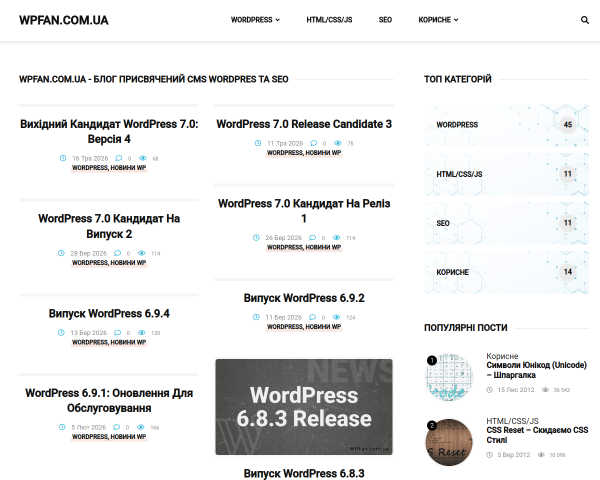Image resolution: width=600 pixels, height=480 pixels.
Task: Click the WordPress 6.8.3 Release thumbnail
Action: (304, 407)
